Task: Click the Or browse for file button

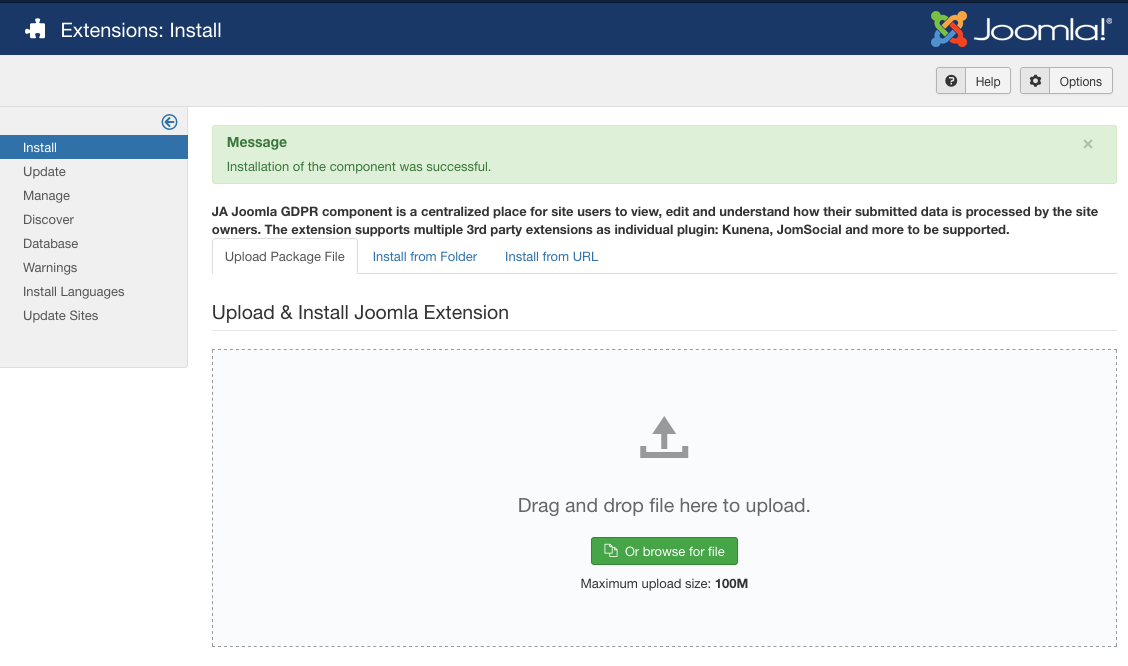Action: click(664, 551)
